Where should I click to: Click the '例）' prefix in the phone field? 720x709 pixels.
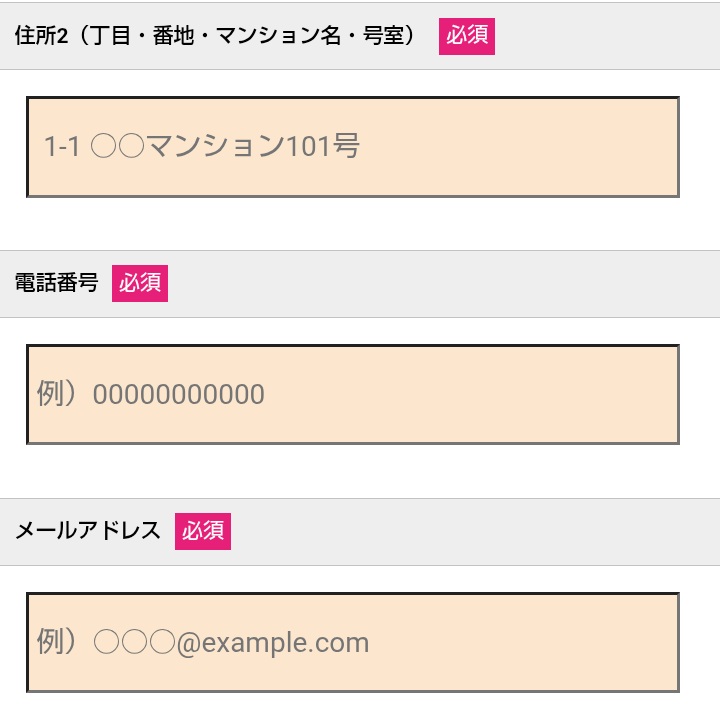tap(58, 394)
